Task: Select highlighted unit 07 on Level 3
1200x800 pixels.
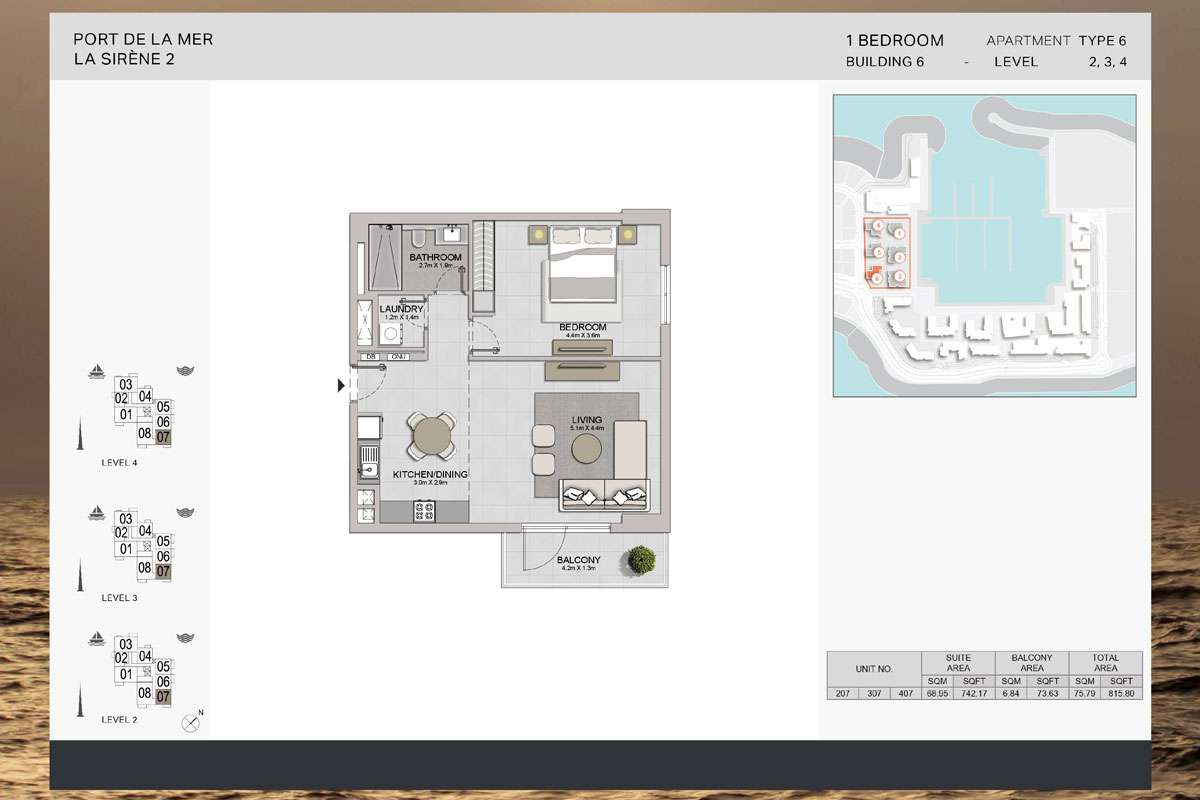Action: coord(164,571)
